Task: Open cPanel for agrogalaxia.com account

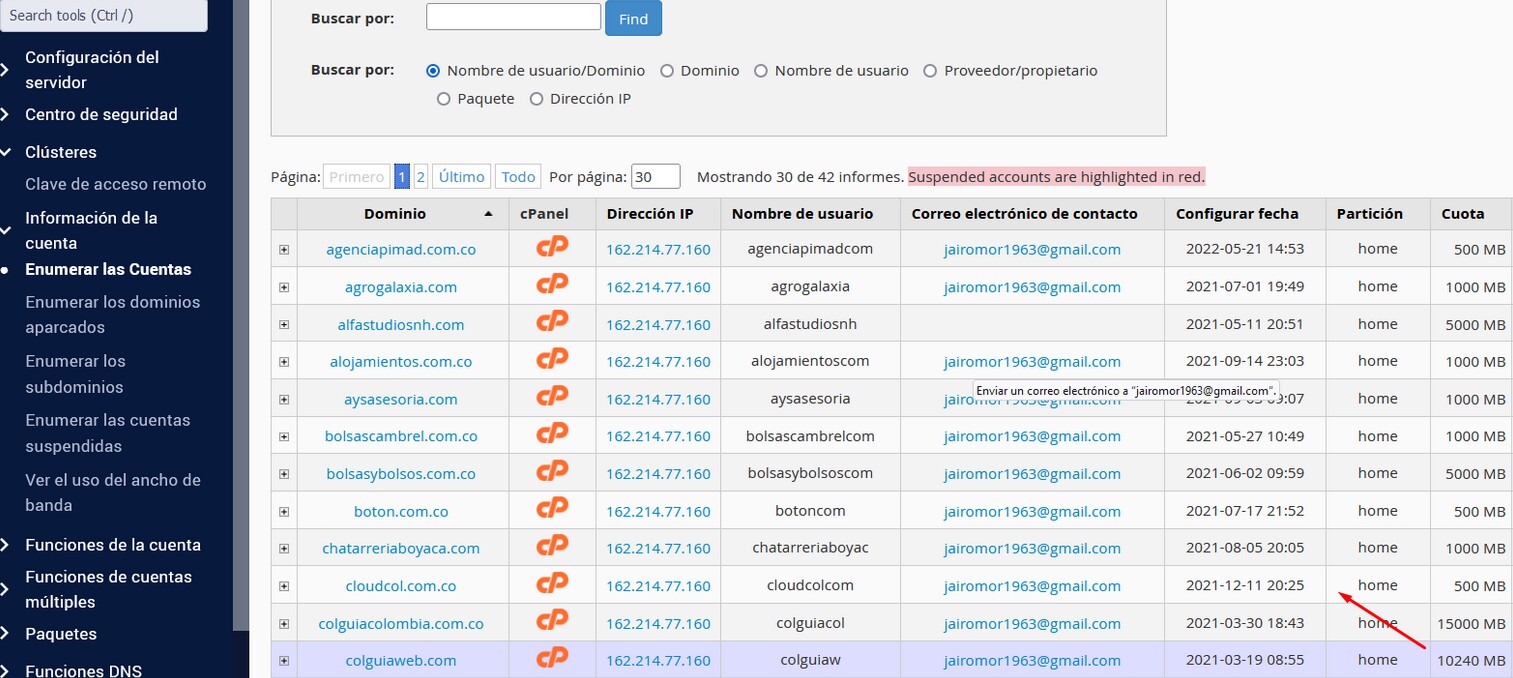Action: click(551, 286)
